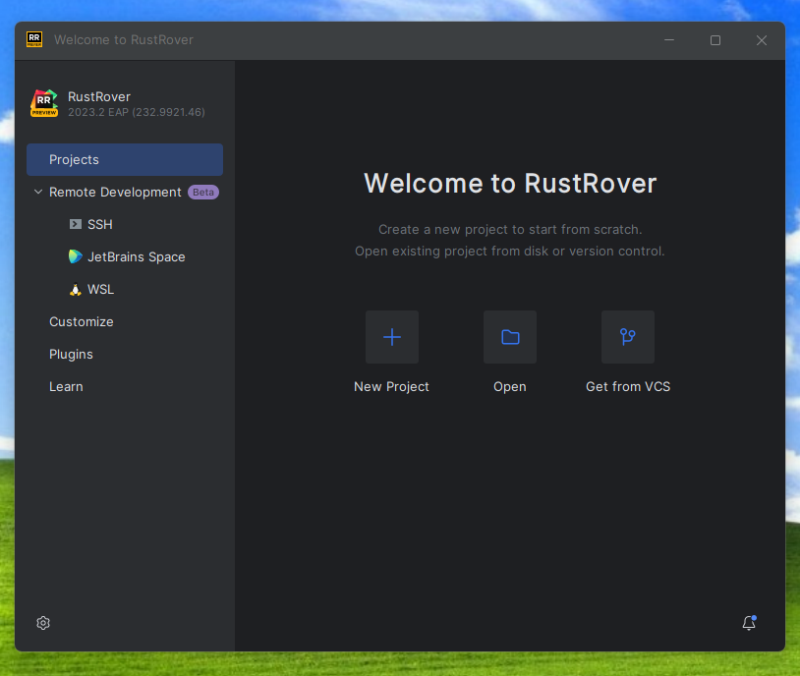800x676 pixels.
Task: Click the Get from VCS branch icon
Action: click(x=628, y=337)
